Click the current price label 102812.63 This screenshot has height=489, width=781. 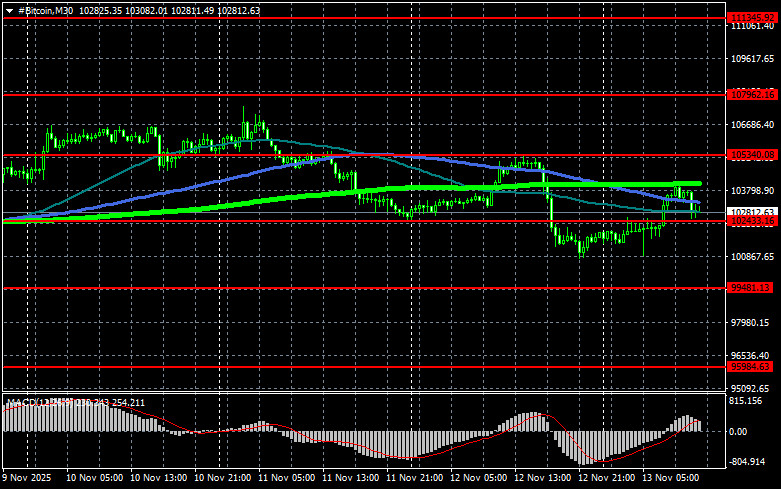752,212
